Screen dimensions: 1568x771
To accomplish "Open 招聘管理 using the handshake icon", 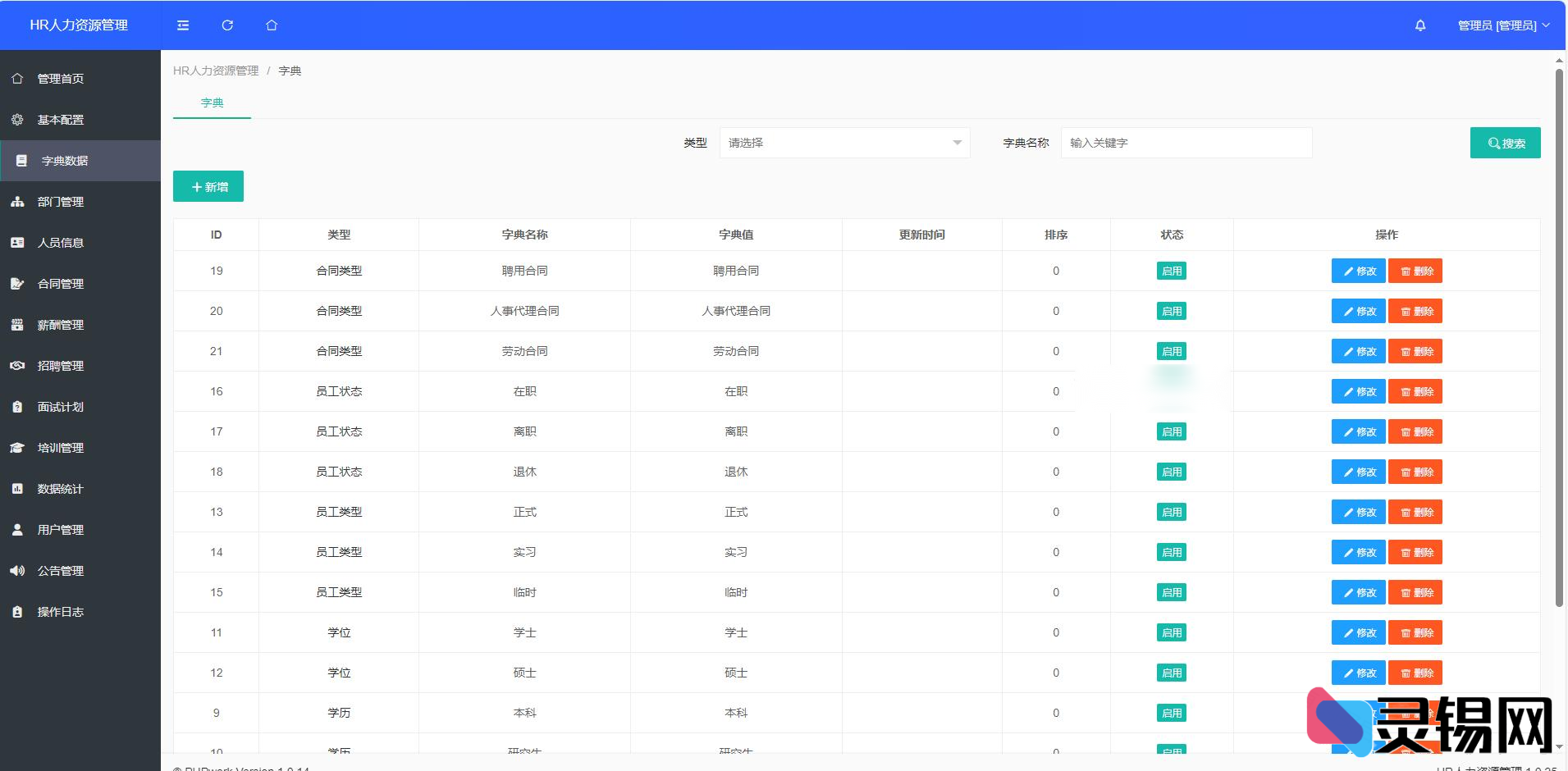I will [x=17, y=365].
